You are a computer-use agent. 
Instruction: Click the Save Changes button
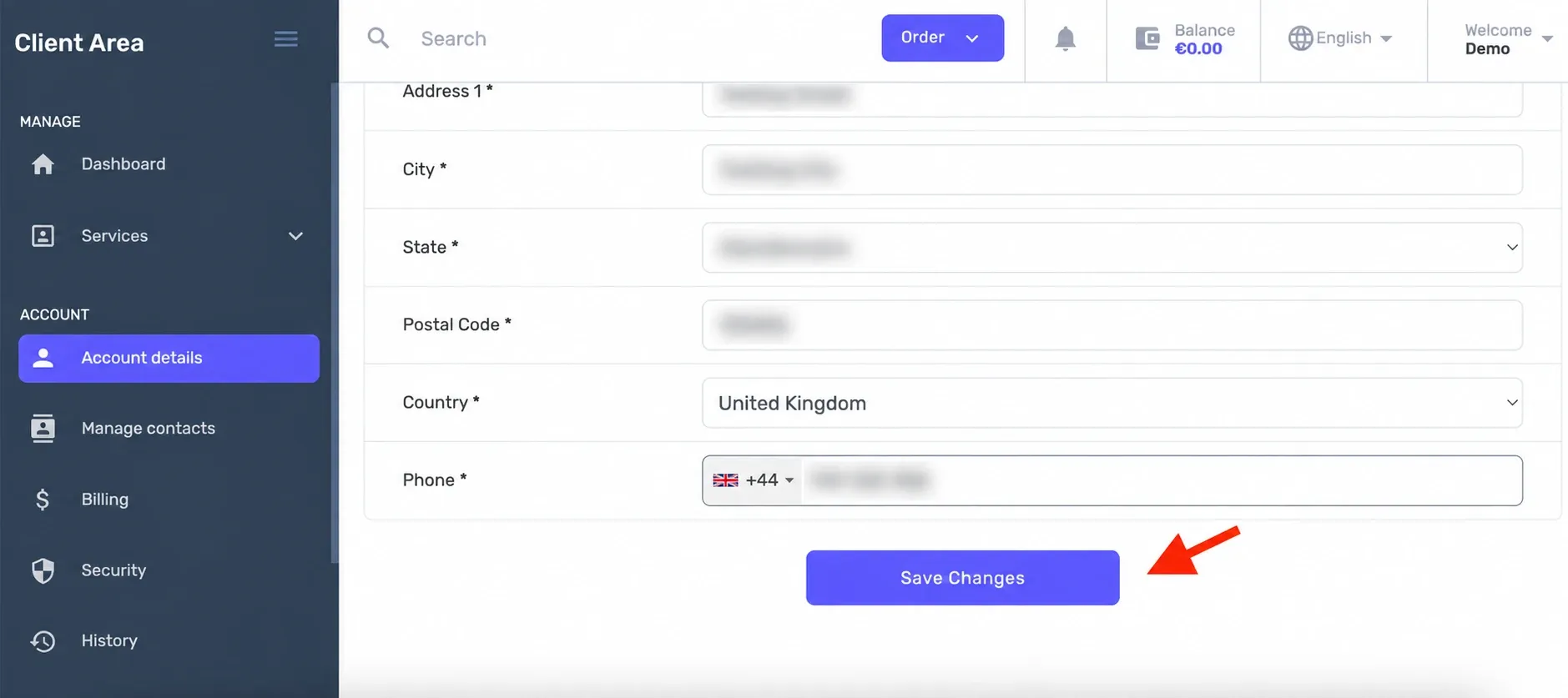[962, 578]
